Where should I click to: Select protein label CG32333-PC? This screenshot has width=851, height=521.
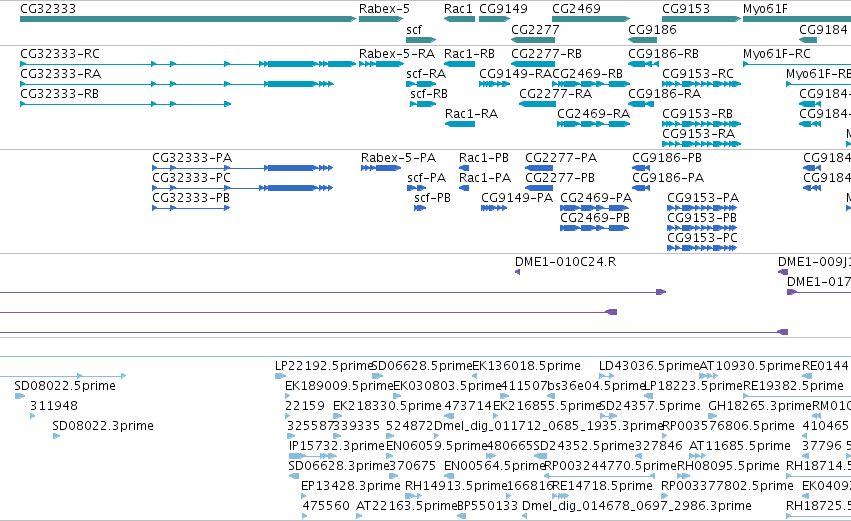(191, 178)
